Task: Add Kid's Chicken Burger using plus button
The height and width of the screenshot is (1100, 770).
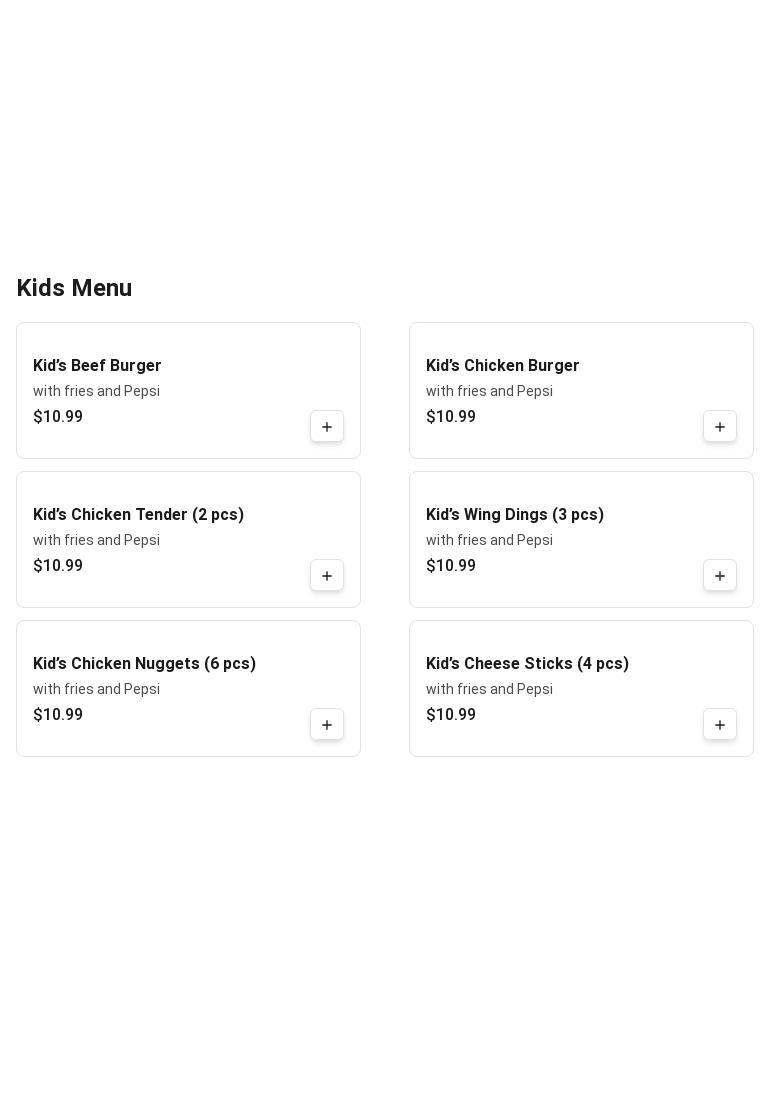Action: coord(720,427)
